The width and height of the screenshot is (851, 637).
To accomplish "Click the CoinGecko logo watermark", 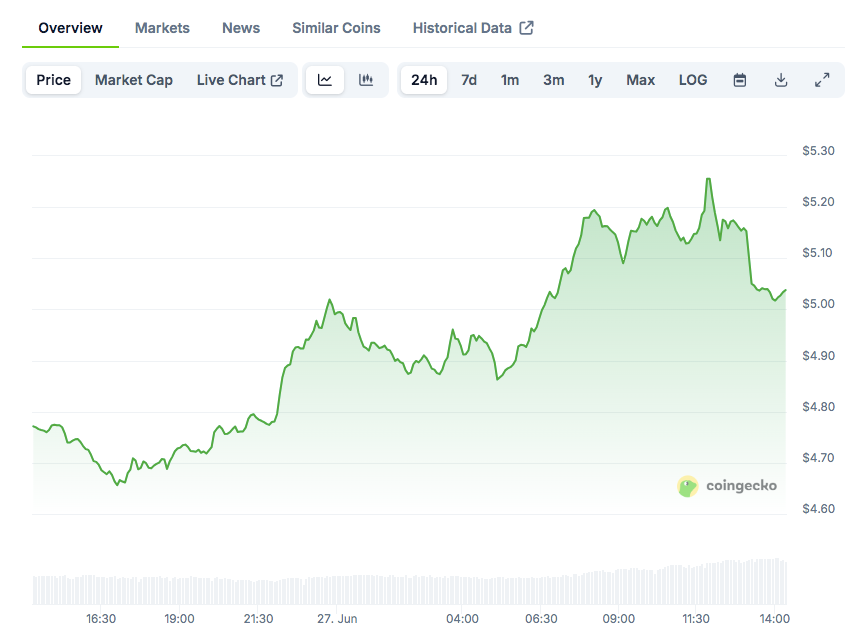I will [x=727, y=486].
